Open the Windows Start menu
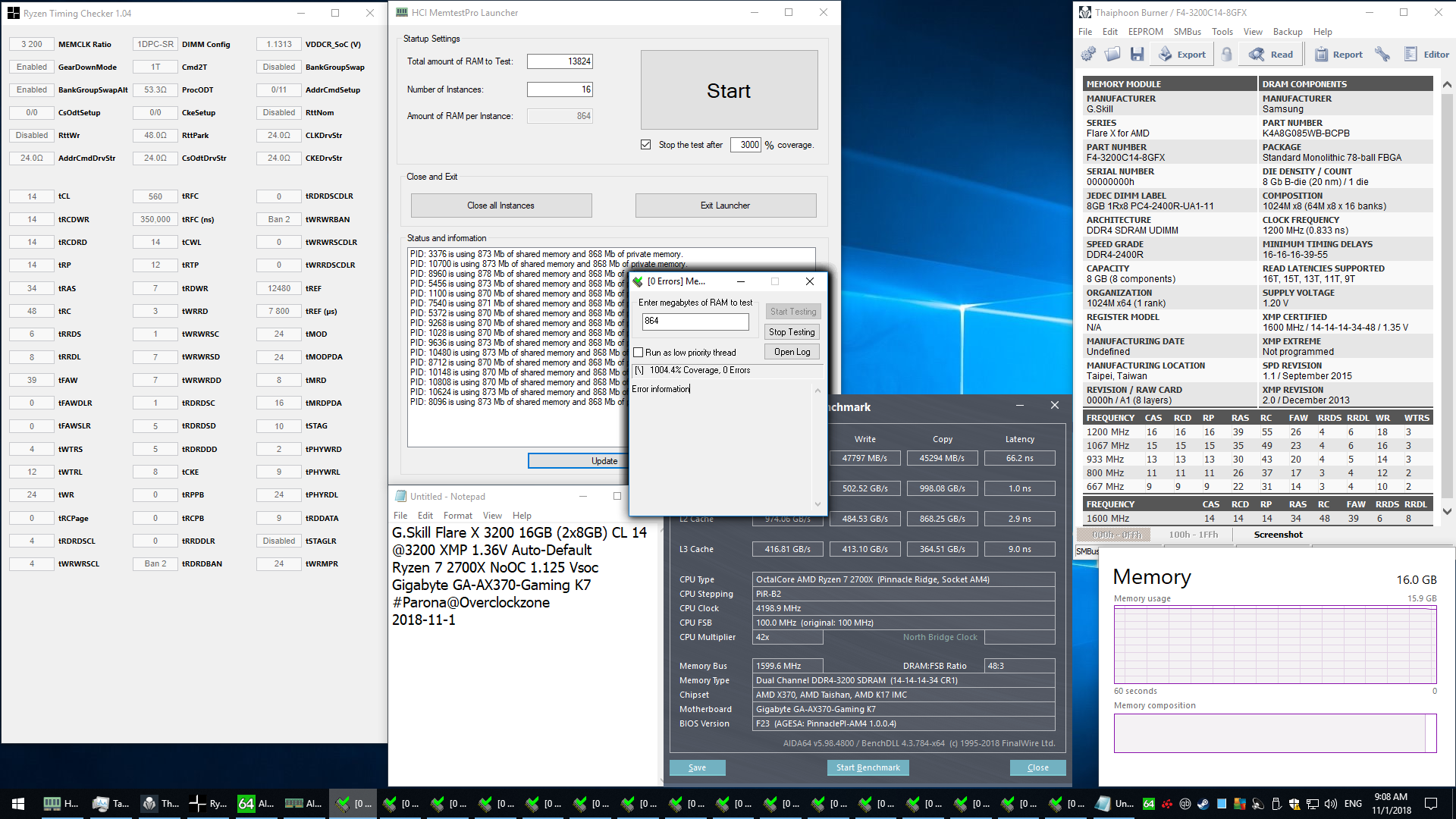This screenshot has width=1456, height=819. [x=18, y=804]
